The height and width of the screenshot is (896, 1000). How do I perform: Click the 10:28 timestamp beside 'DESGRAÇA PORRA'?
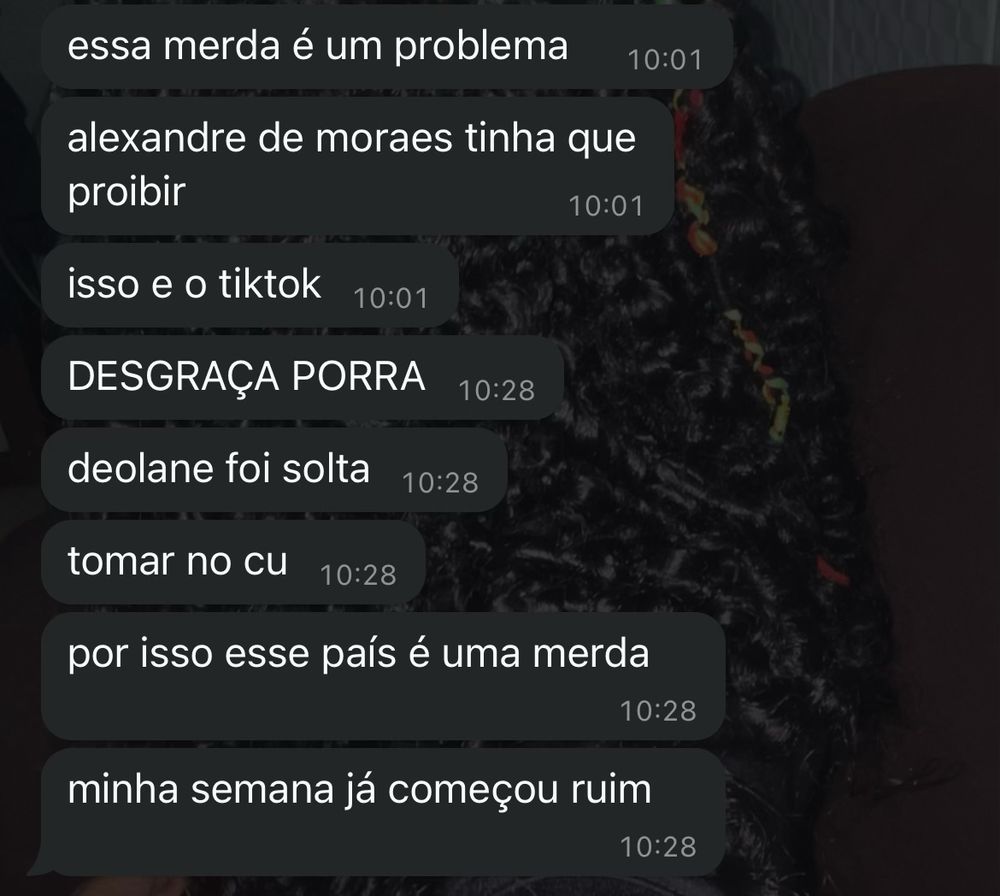496,390
